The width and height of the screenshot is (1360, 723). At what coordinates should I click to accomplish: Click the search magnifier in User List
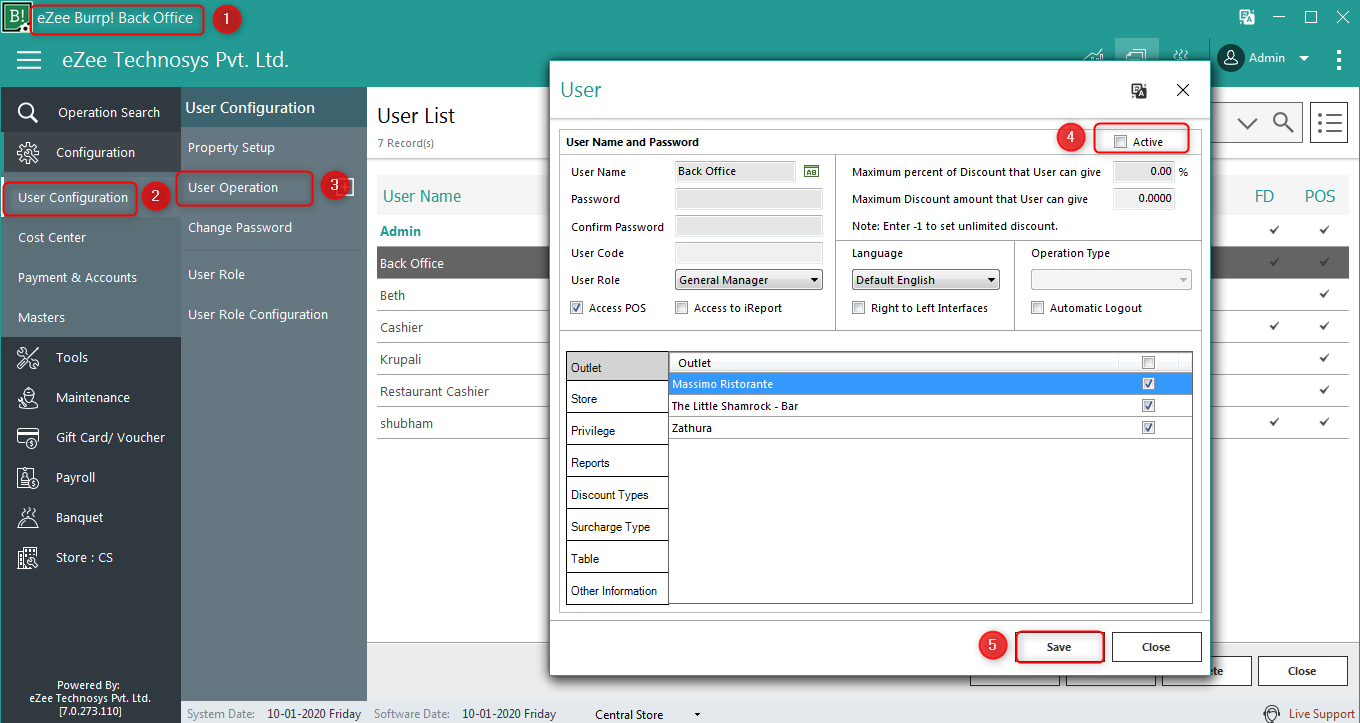click(1283, 122)
